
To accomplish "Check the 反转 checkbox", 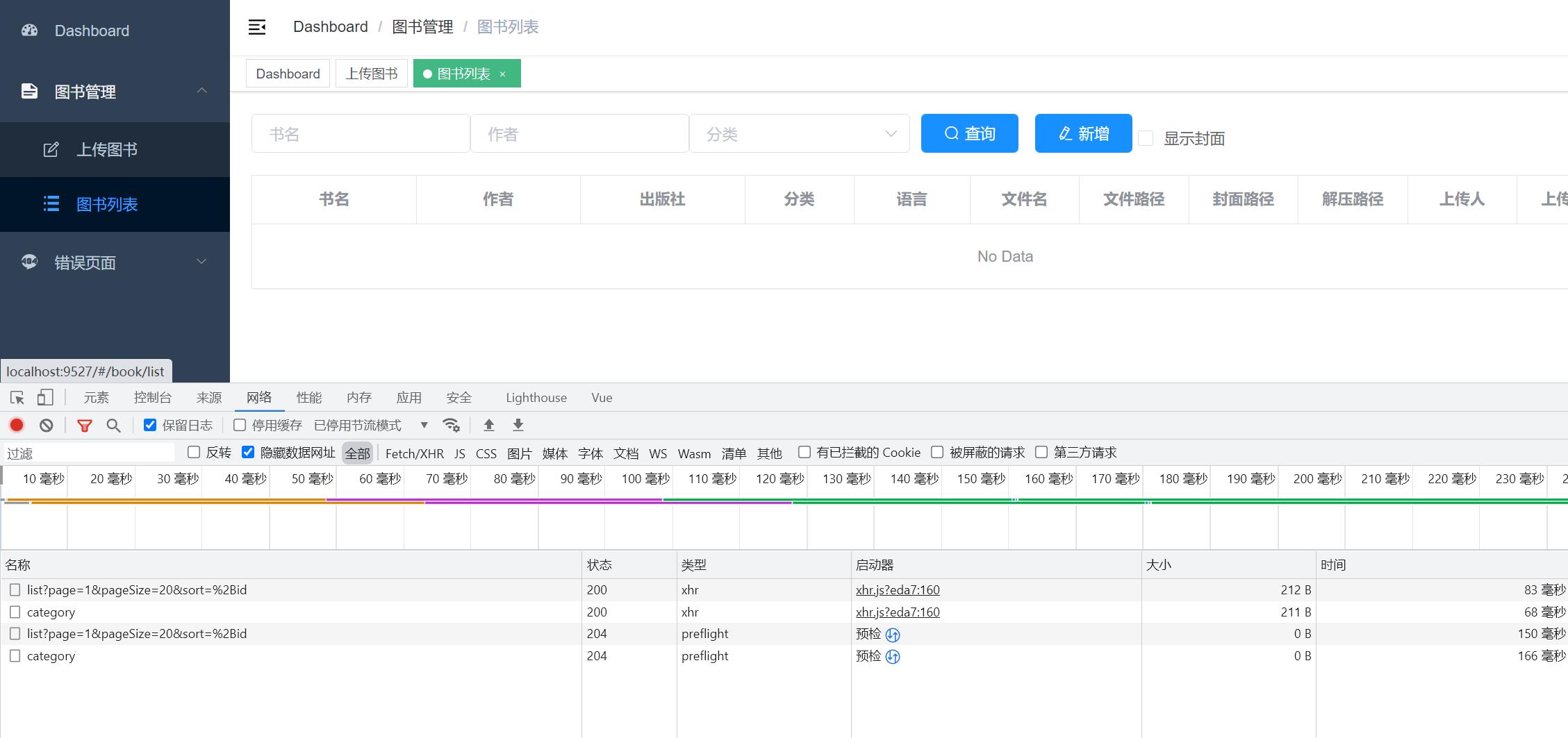I will coord(194,452).
